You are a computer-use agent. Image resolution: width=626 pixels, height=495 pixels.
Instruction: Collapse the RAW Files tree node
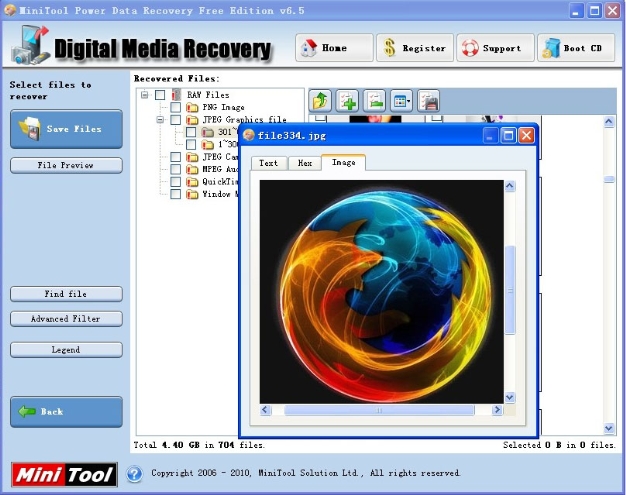pos(145,95)
